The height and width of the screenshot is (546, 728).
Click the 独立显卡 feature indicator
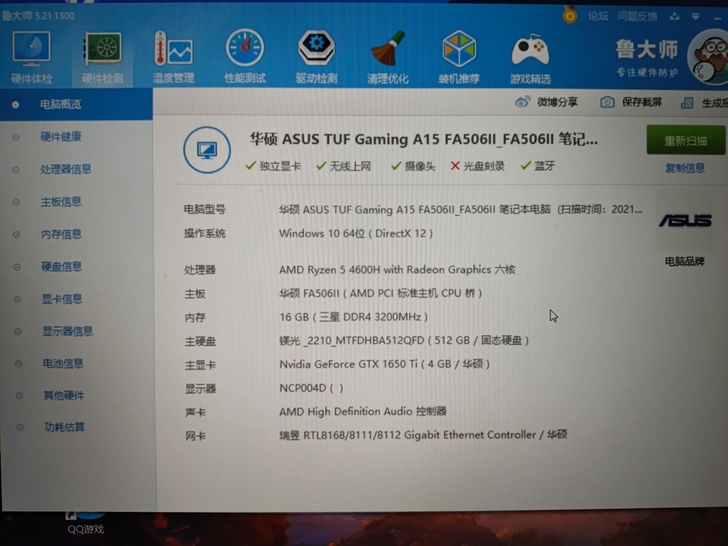[x=273, y=166]
